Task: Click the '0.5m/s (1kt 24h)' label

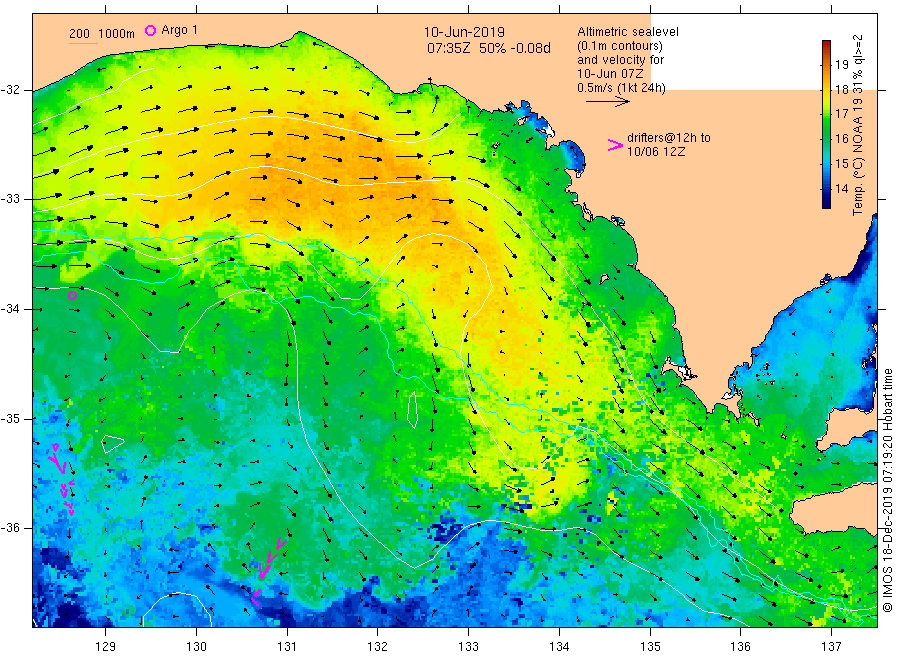Action: 621,88
